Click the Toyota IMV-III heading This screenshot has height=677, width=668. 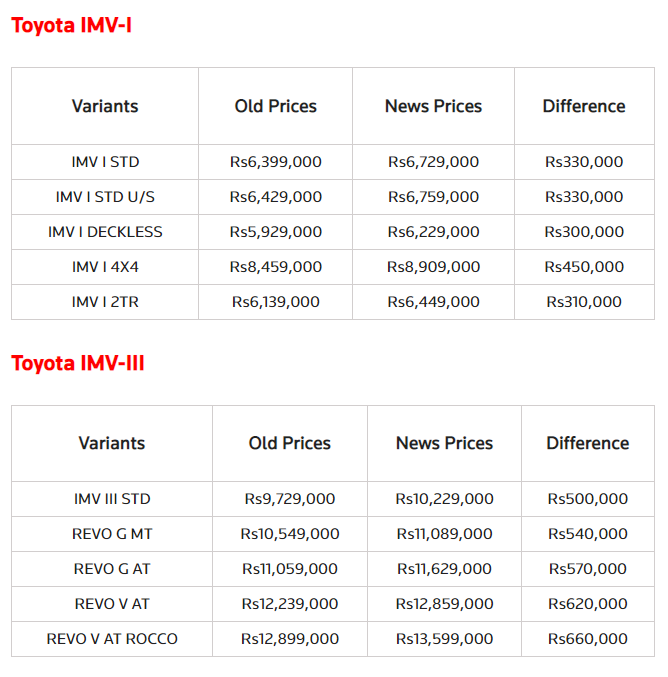[x=78, y=362]
